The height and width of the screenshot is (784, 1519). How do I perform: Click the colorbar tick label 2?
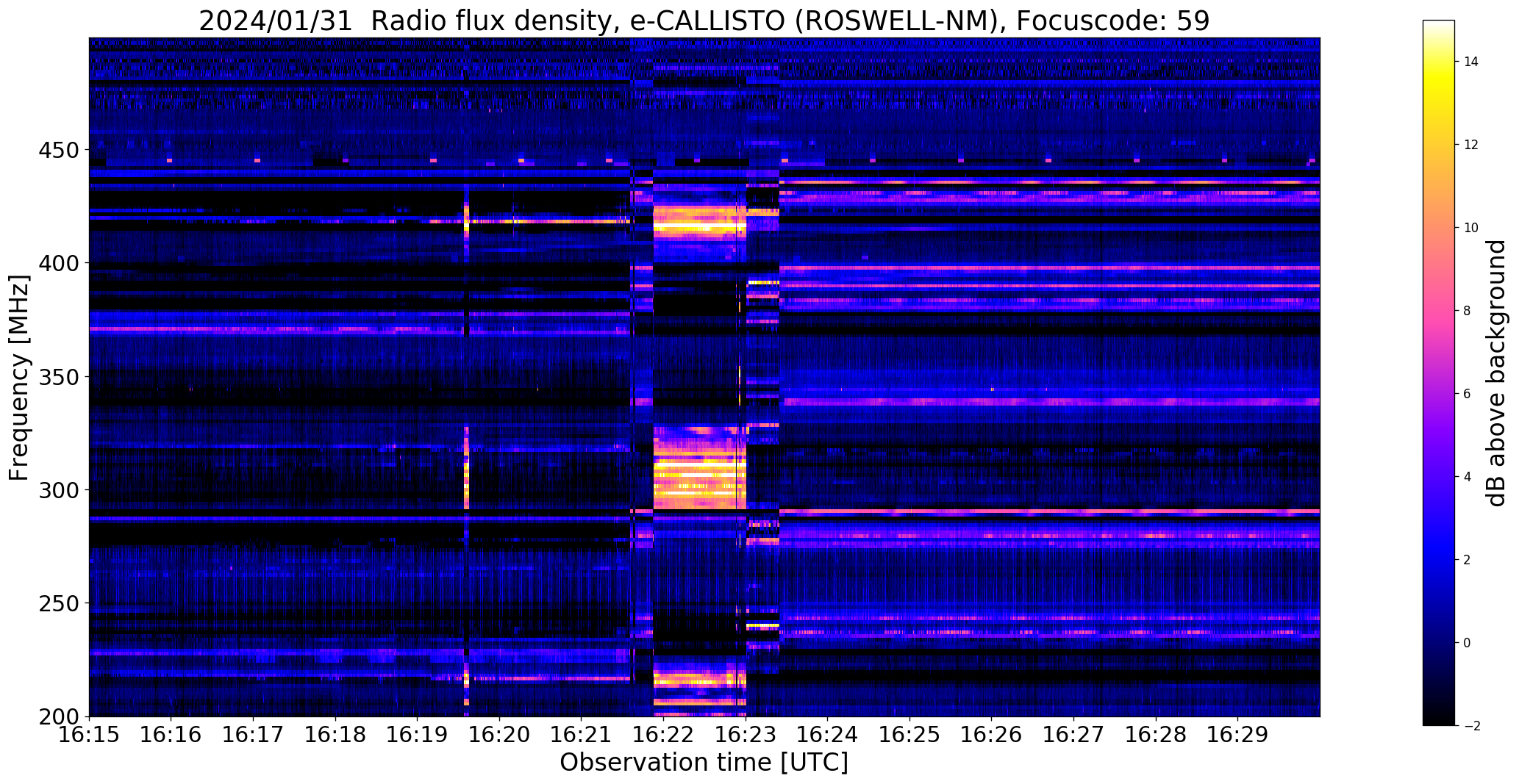1467,560
